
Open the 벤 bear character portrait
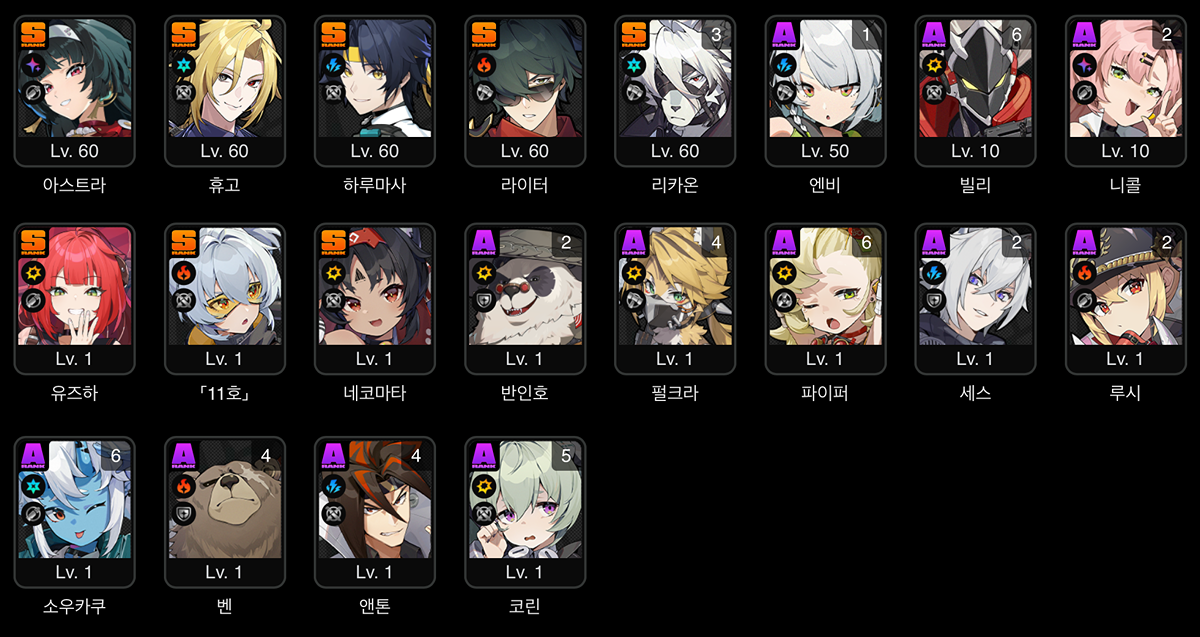click(x=225, y=512)
